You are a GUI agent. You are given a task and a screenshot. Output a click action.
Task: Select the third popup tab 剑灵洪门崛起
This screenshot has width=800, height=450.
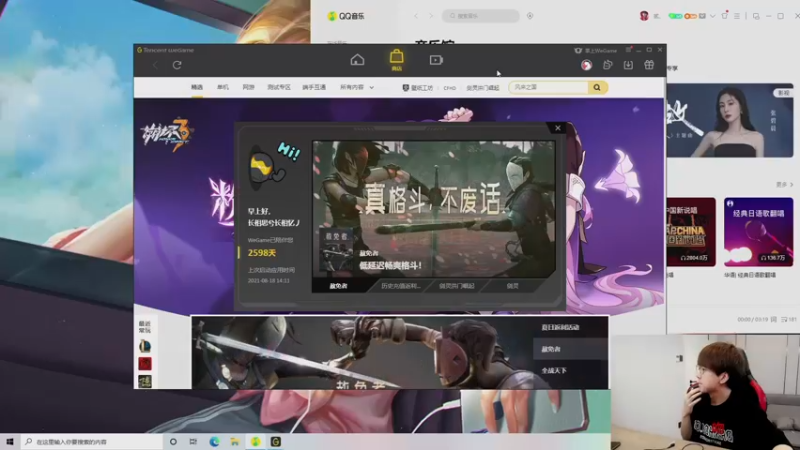click(x=457, y=286)
